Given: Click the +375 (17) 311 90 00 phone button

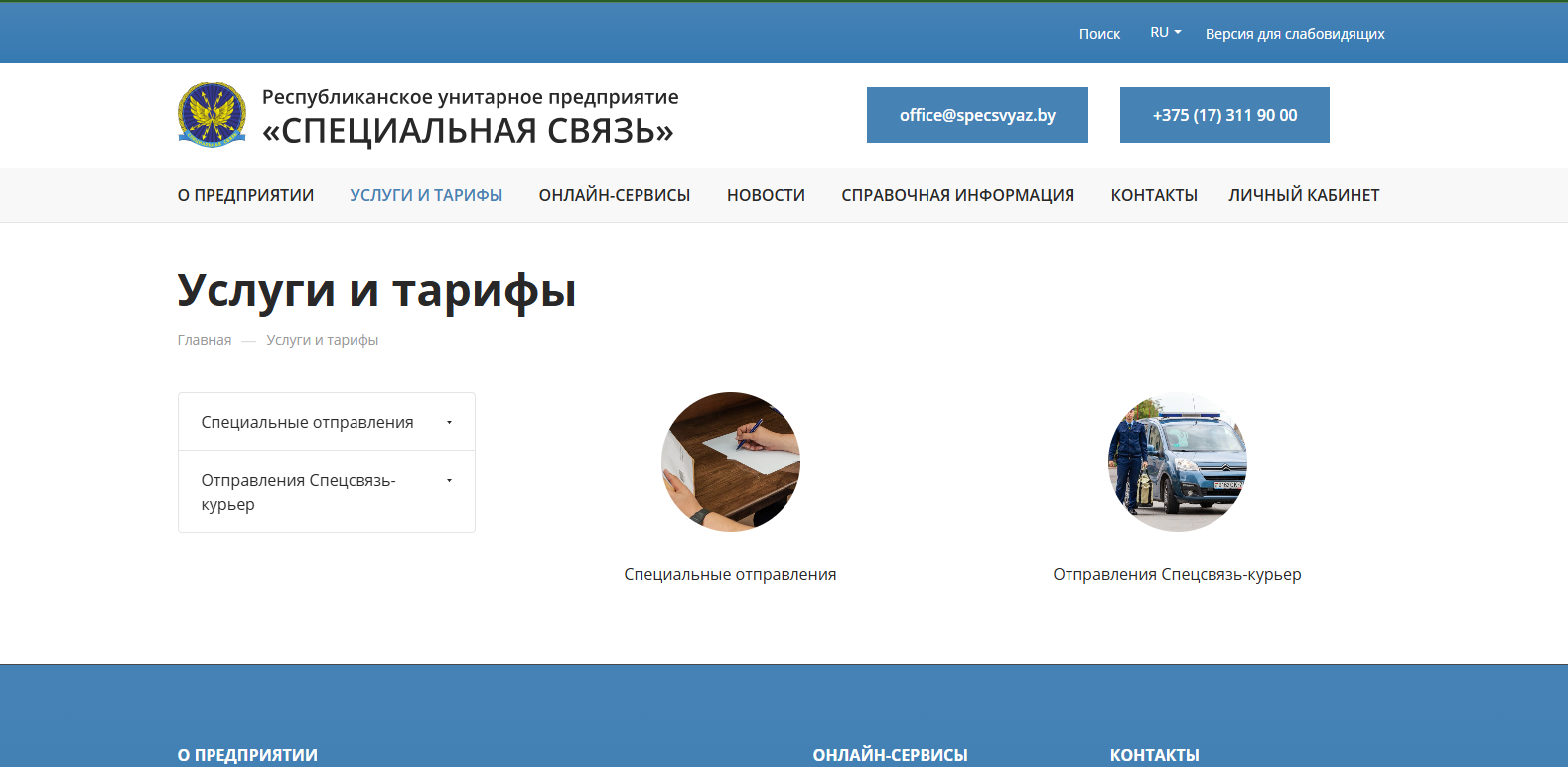Looking at the screenshot, I should point(1224,115).
